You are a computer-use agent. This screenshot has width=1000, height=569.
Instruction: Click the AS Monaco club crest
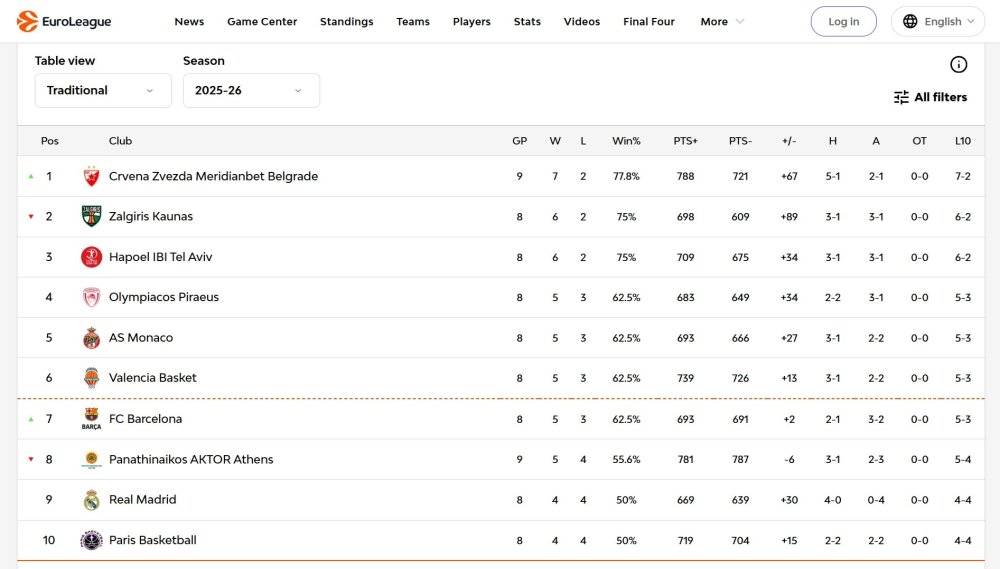point(91,337)
